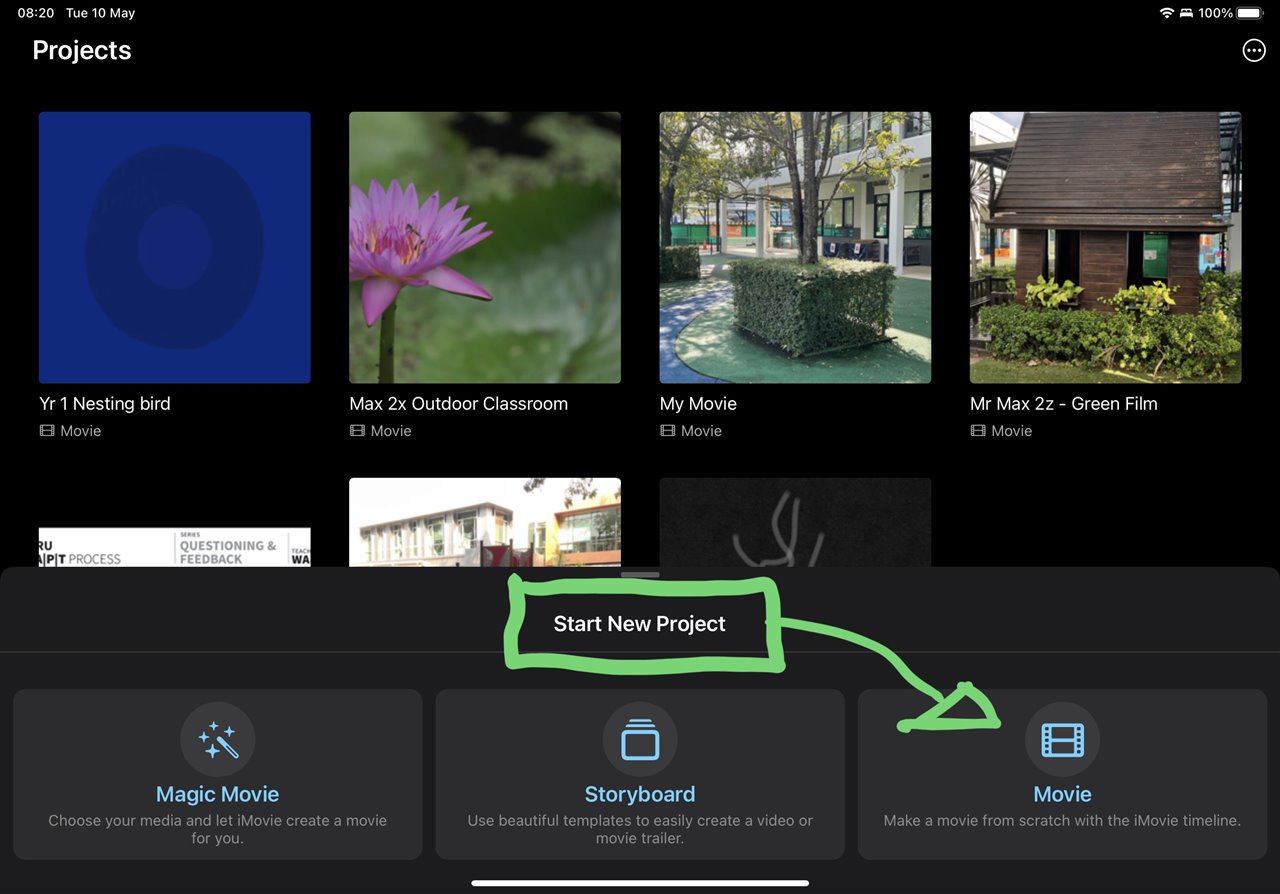Select 'Mr Max 2z - Green Film' title

point(1064,404)
